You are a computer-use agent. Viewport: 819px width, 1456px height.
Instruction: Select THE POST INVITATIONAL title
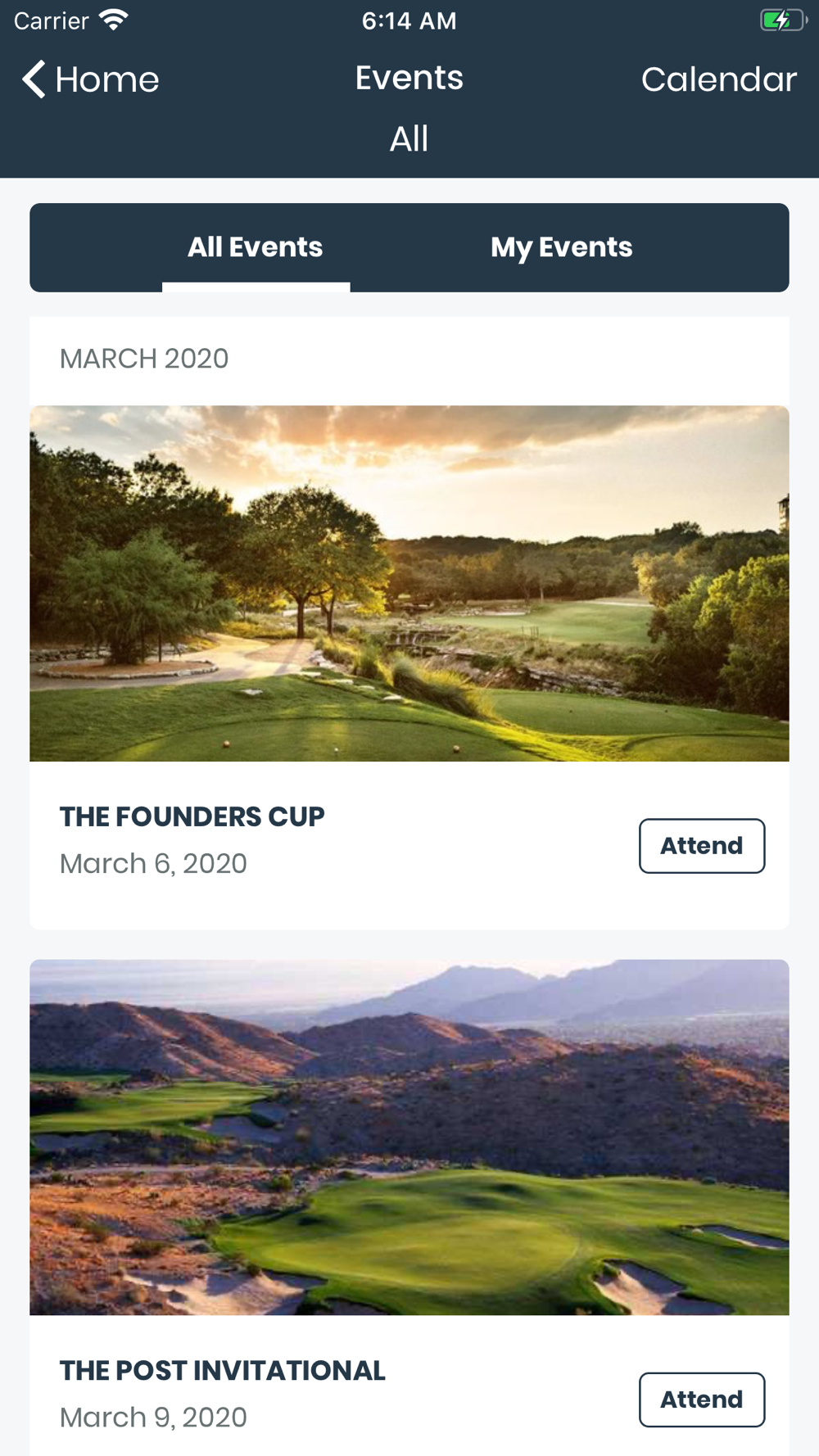(223, 1370)
